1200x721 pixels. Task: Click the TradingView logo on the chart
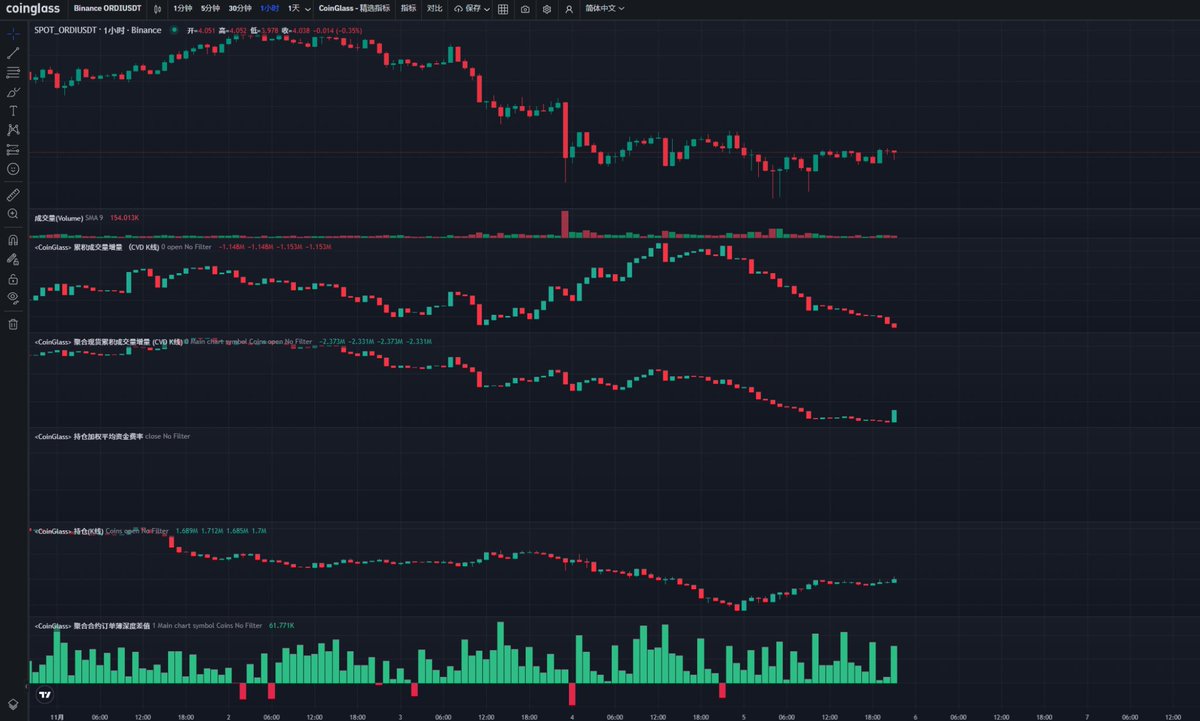(x=44, y=694)
